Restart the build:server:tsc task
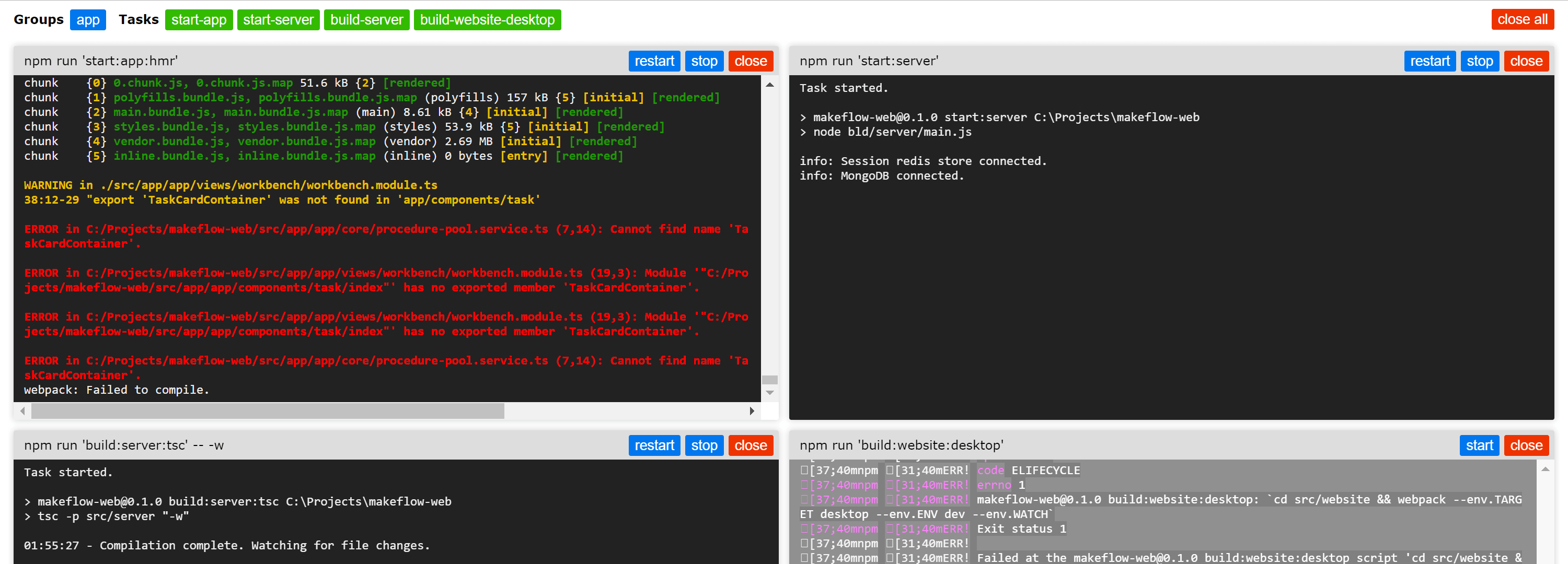This screenshot has height=564, width=1568. click(x=654, y=445)
